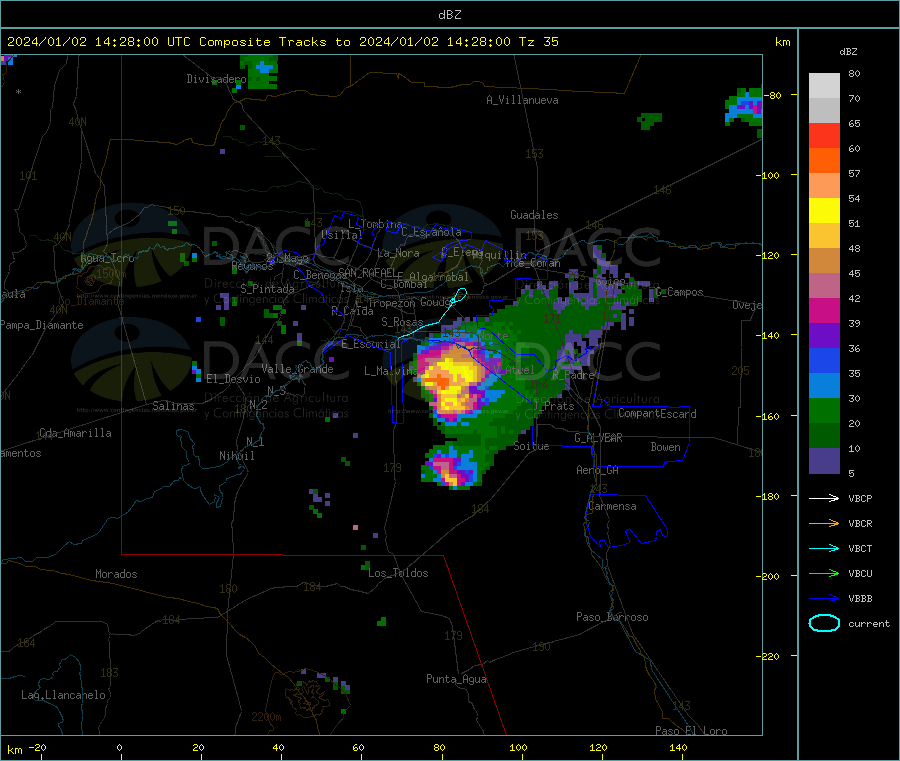This screenshot has height=761, width=900.
Task: Select the white 80 dBZ color swatch
Action: click(824, 86)
